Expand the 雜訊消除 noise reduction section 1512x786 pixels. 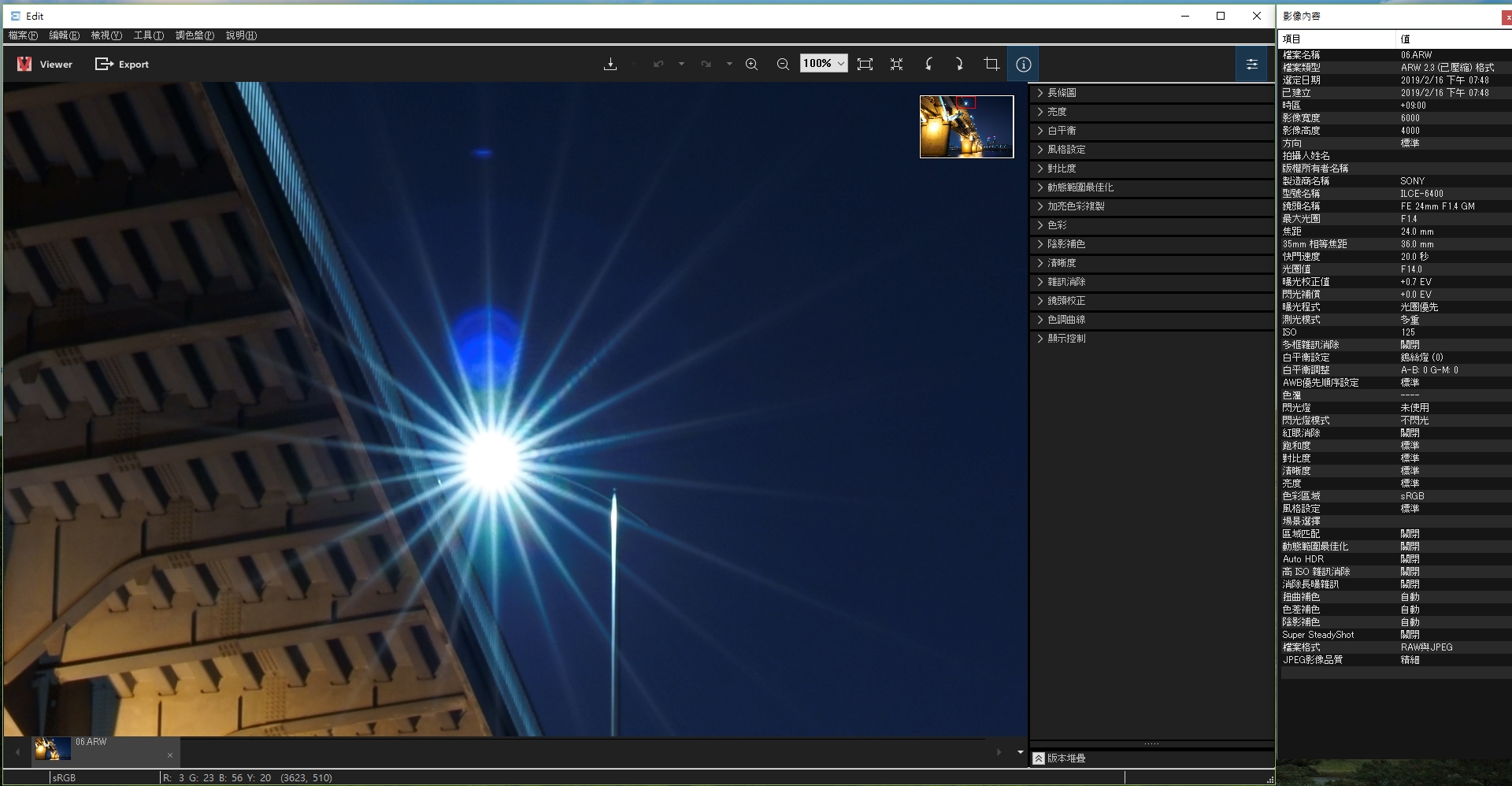(x=1151, y=282)
